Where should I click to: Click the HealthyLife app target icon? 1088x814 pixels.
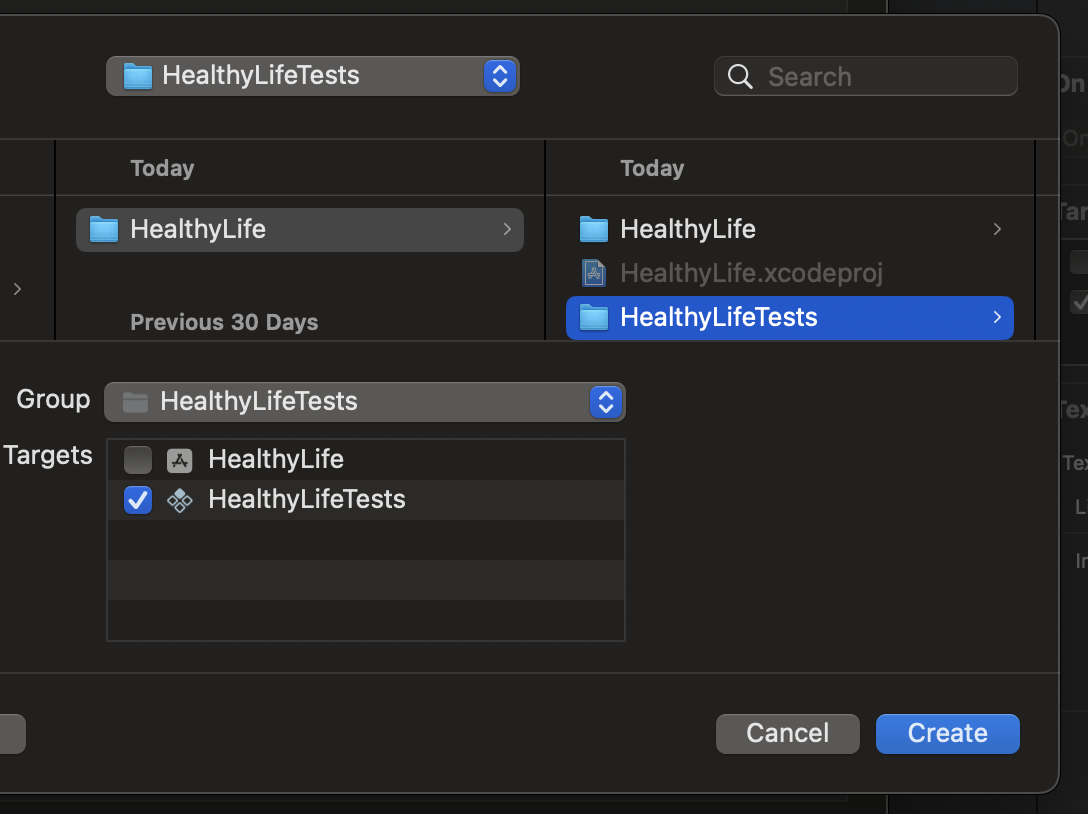point(180,459)
